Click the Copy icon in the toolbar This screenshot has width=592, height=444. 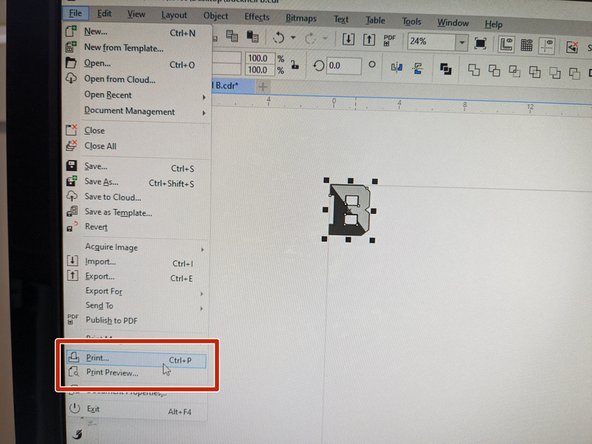232,36
